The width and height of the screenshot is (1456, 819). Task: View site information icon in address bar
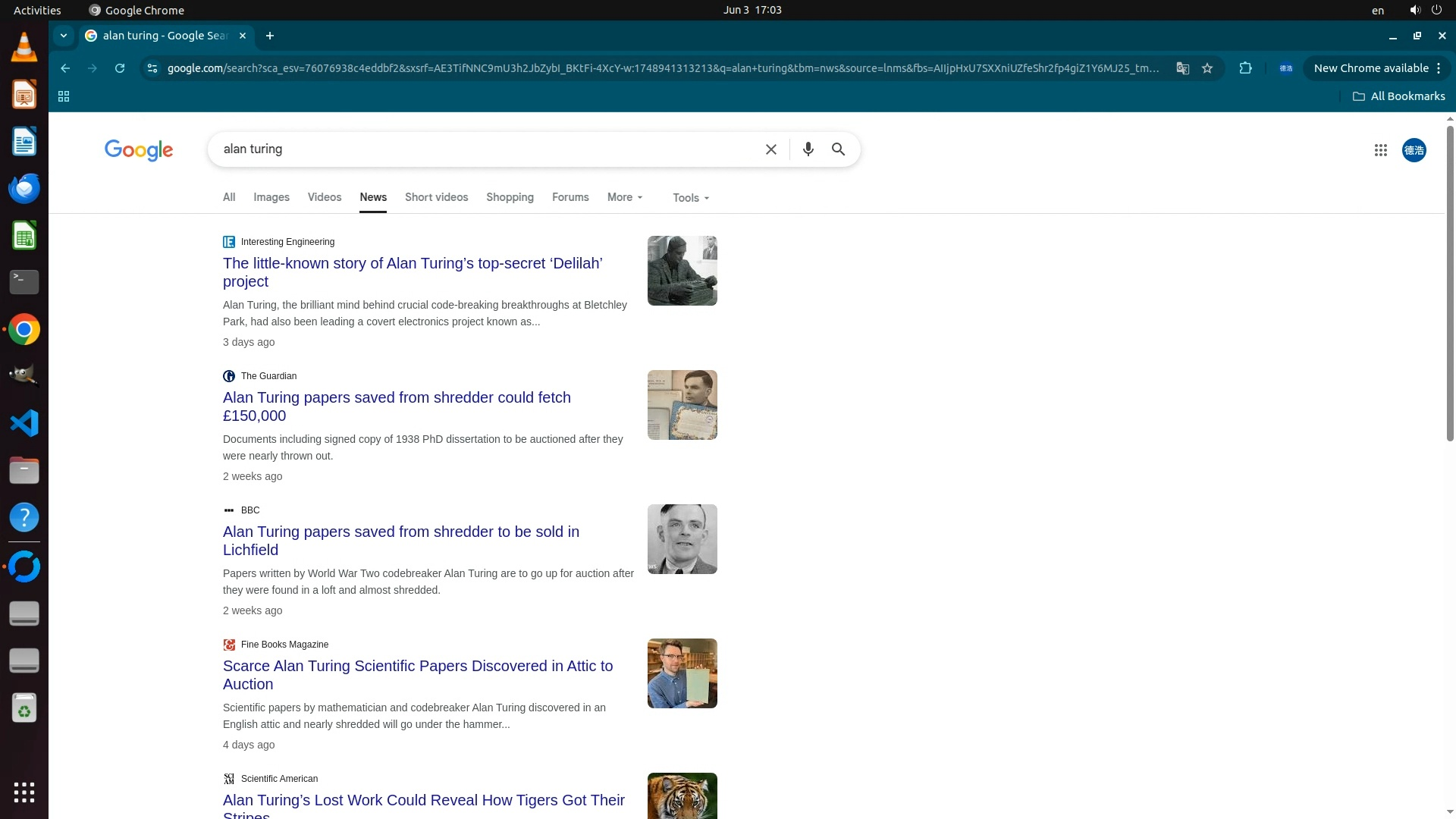(x=152, y=68)
